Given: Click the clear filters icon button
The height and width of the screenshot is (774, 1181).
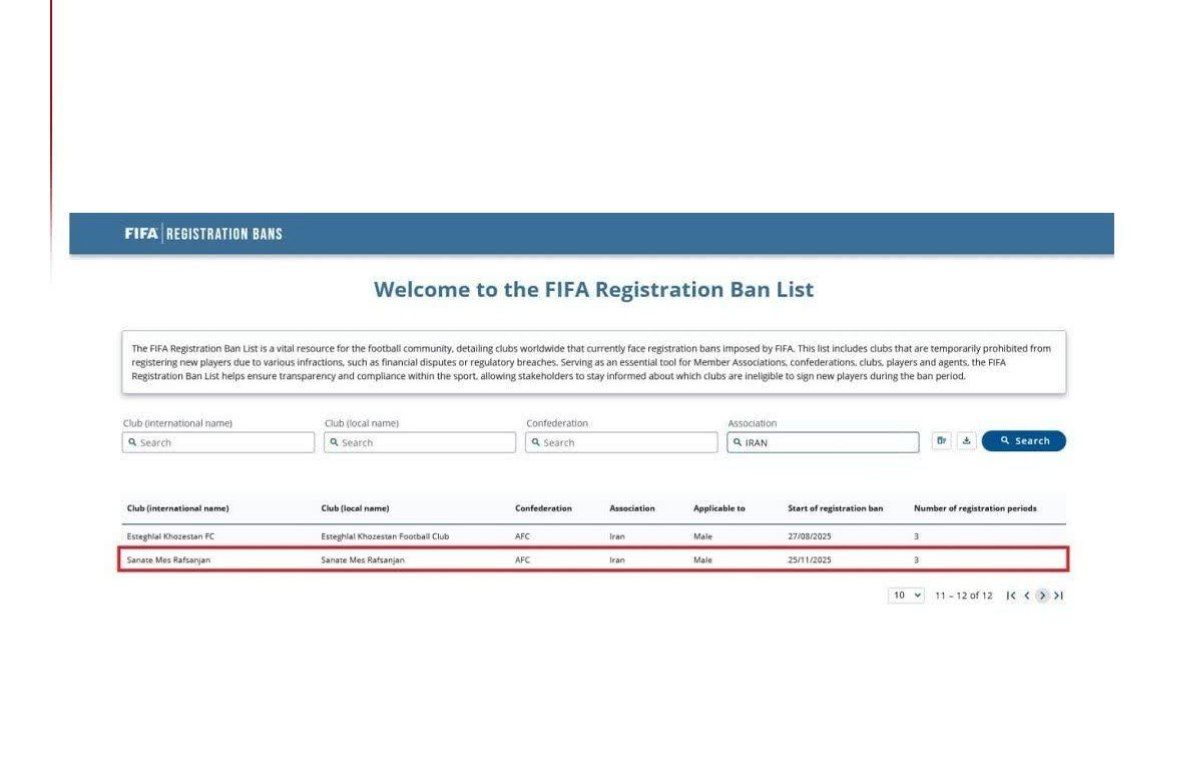Looking at the screenshot, I should 941,441.
